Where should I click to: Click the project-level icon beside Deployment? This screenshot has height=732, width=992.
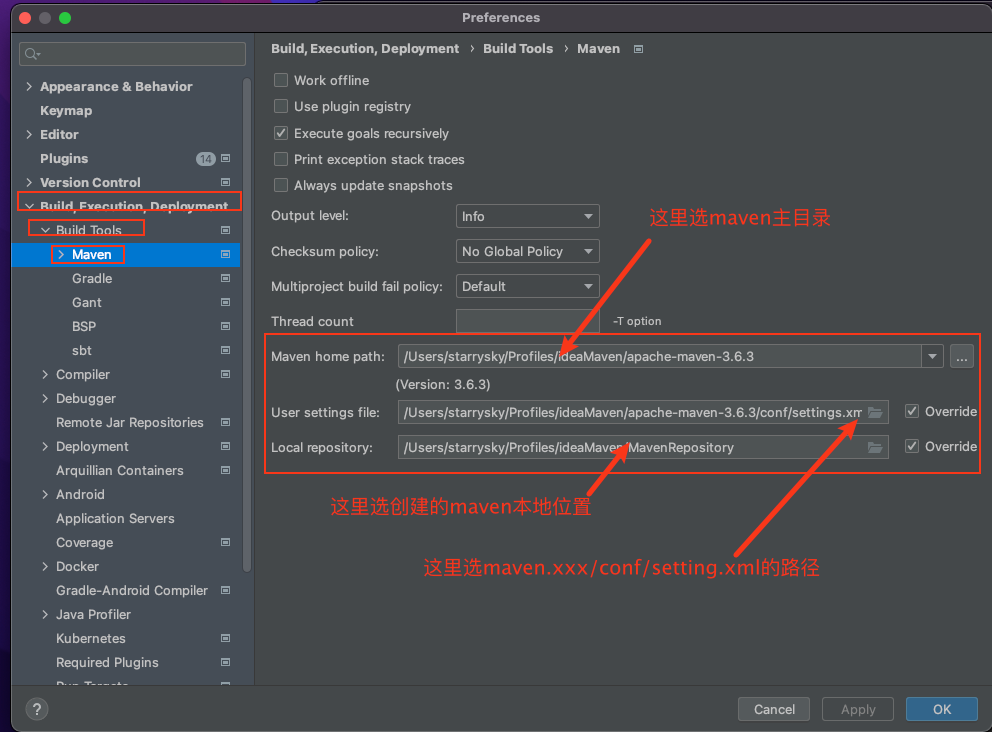[x=225, y=446]
